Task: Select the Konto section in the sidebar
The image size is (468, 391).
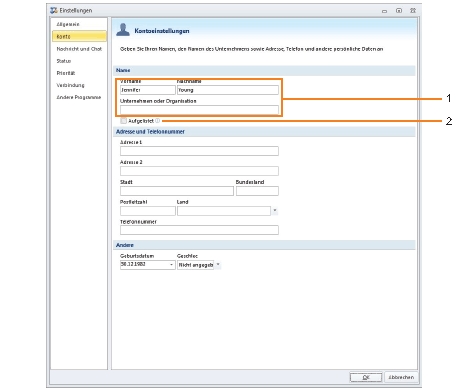Action: [79, 36]
